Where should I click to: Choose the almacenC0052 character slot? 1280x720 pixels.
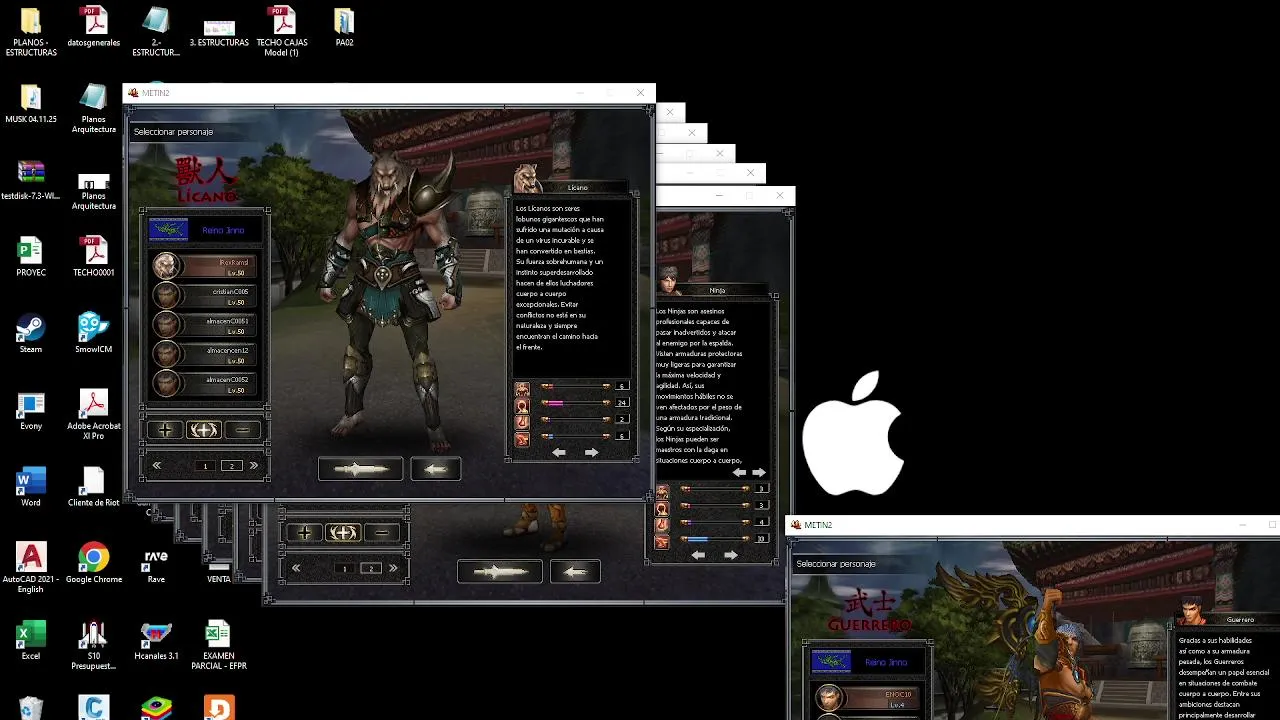click(x=204, y=384)
